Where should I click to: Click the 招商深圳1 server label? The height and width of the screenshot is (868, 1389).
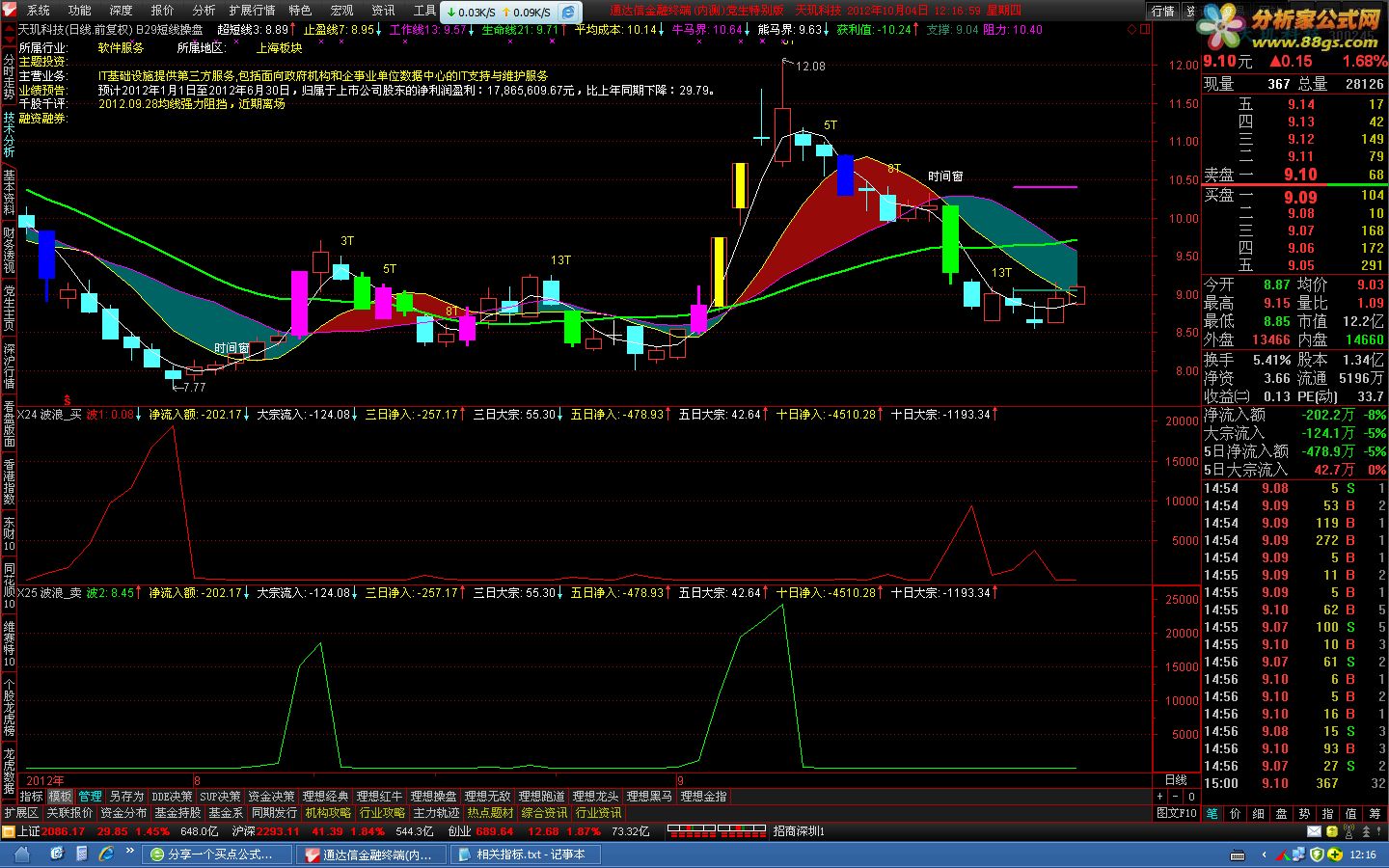[799, 830]
